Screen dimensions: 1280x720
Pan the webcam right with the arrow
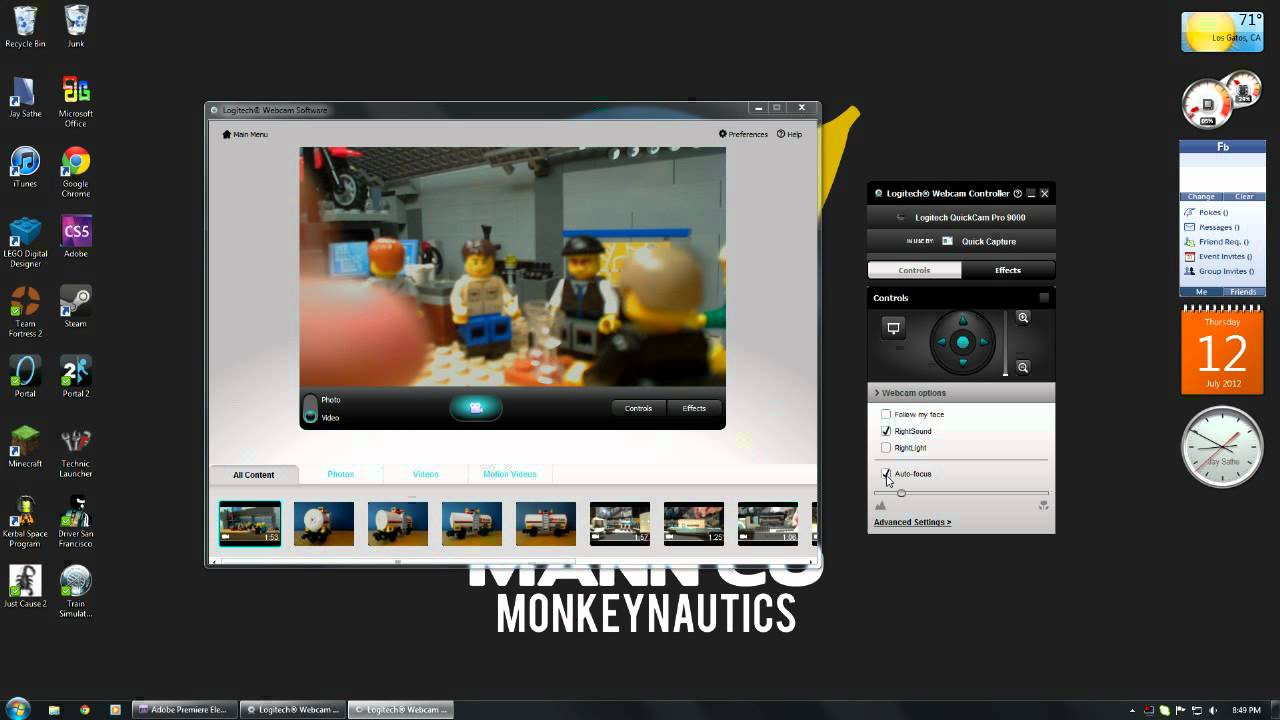click(984, 342)
